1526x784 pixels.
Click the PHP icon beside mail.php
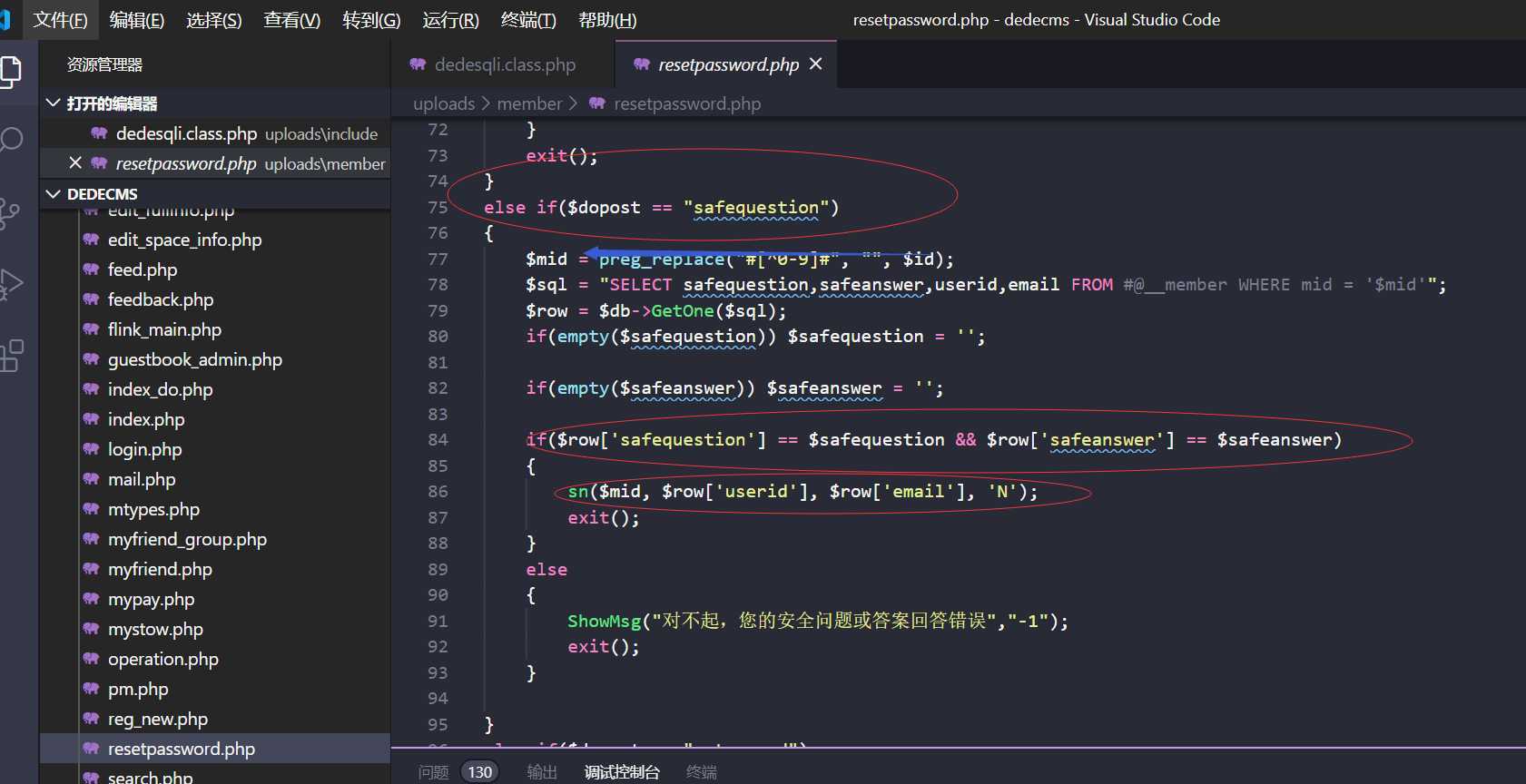click(91, 479)
